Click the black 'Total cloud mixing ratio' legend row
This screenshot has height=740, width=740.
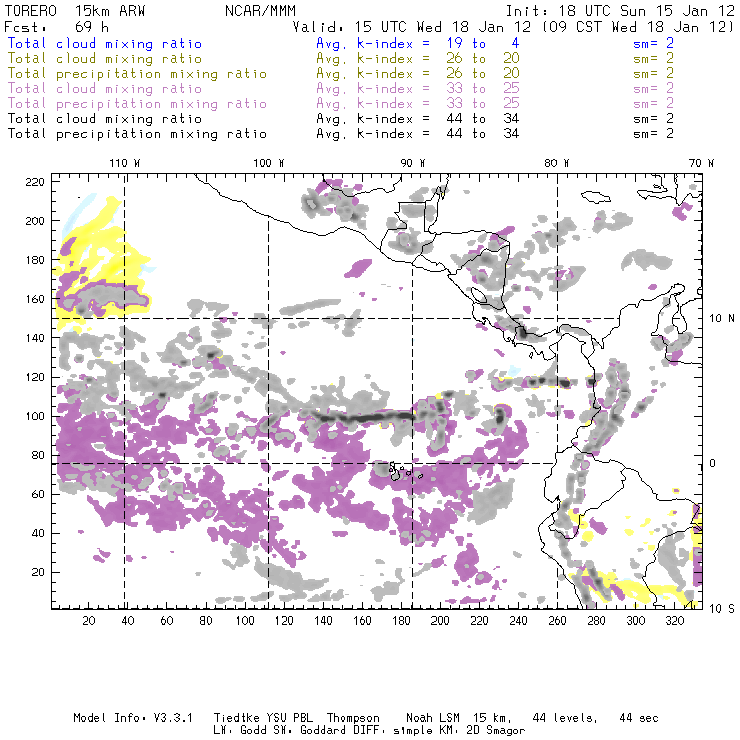click(x=105, y=118)
